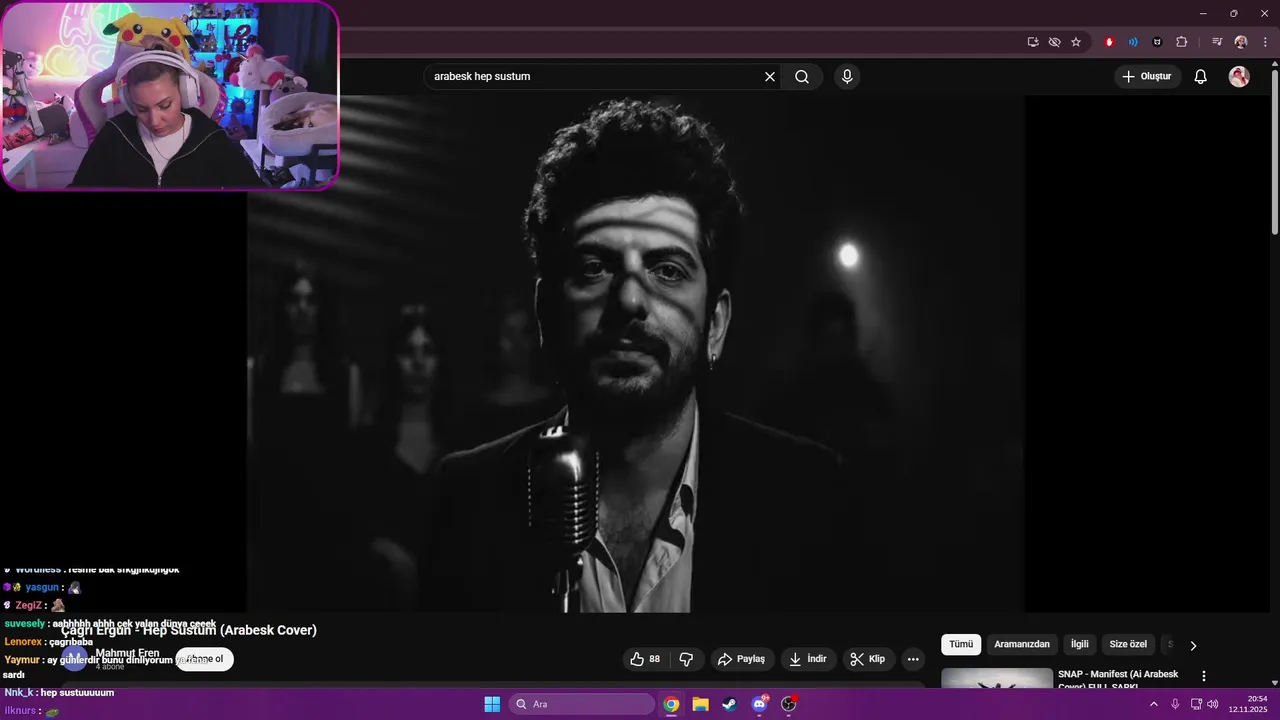
Task: Click the YouTube search magnifier button
Action: click(x=802, y=77)
